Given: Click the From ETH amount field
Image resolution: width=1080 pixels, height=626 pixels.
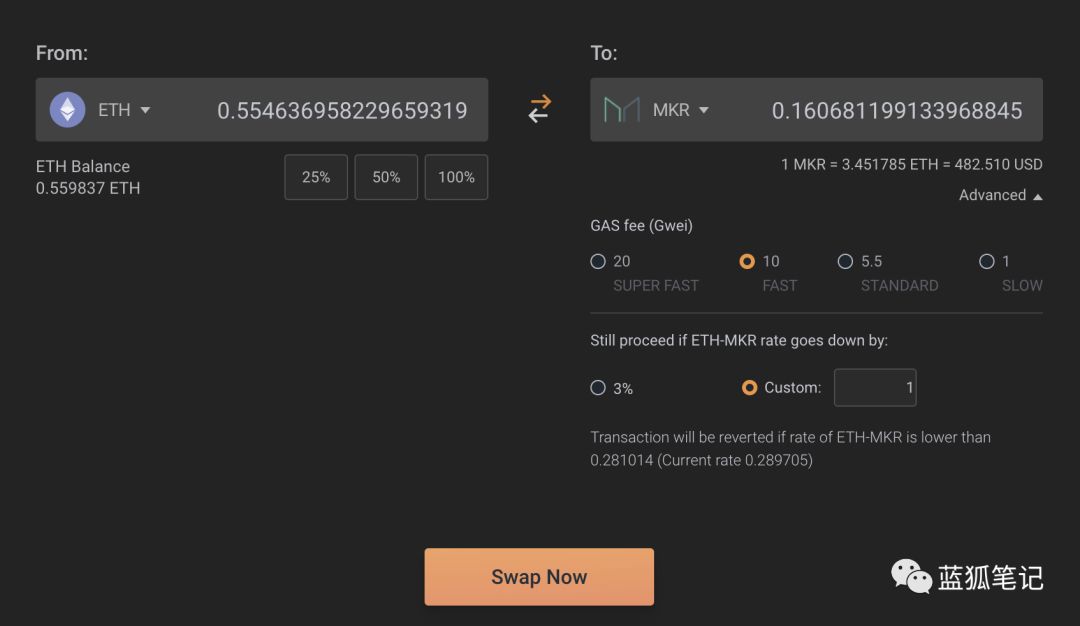Looking at the screenshot, I should pyautogui.click(x=342, y=110).
